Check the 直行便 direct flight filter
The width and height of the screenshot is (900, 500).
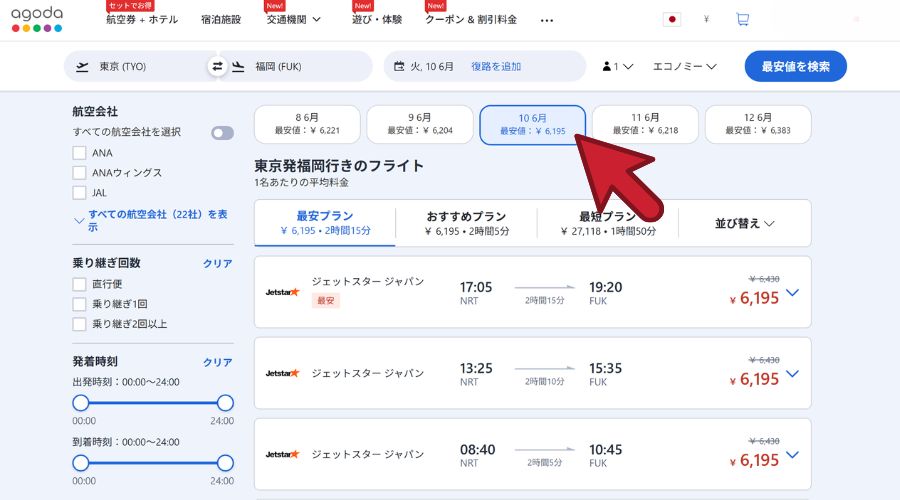click(79, 284)
